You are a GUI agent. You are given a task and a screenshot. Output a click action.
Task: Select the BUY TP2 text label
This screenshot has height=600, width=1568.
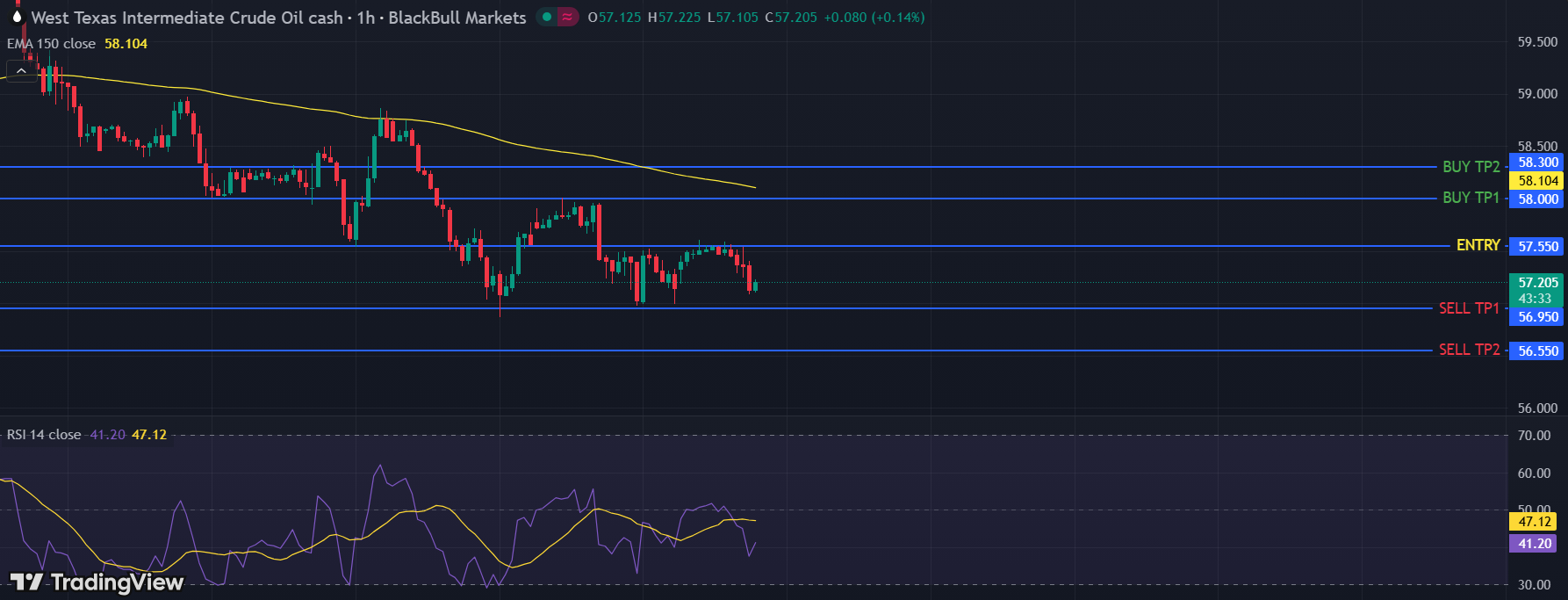[x=1471, y=167]
